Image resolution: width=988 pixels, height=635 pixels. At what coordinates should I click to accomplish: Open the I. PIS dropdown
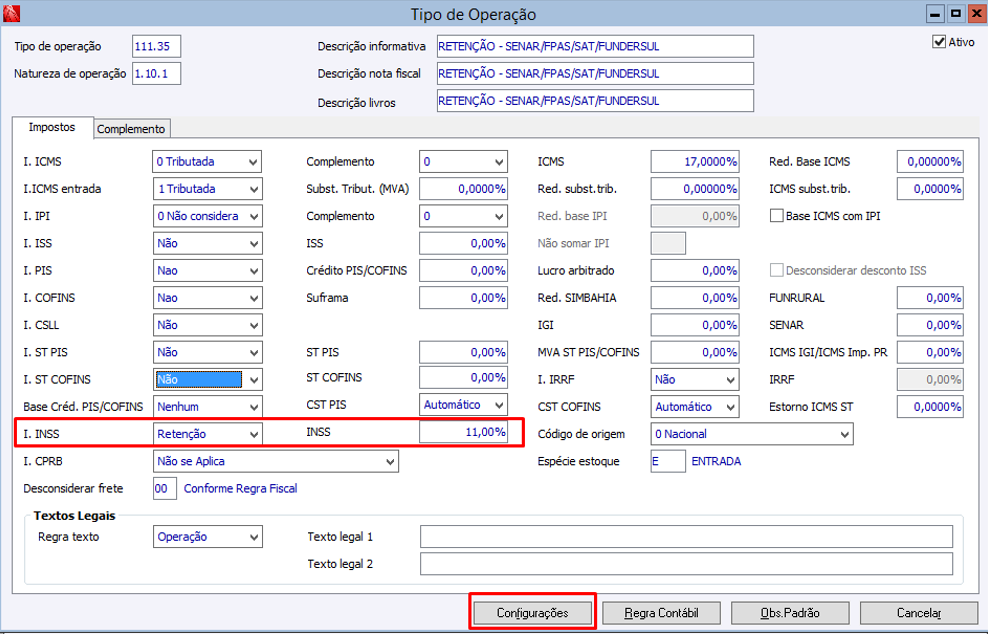[207, 271]
